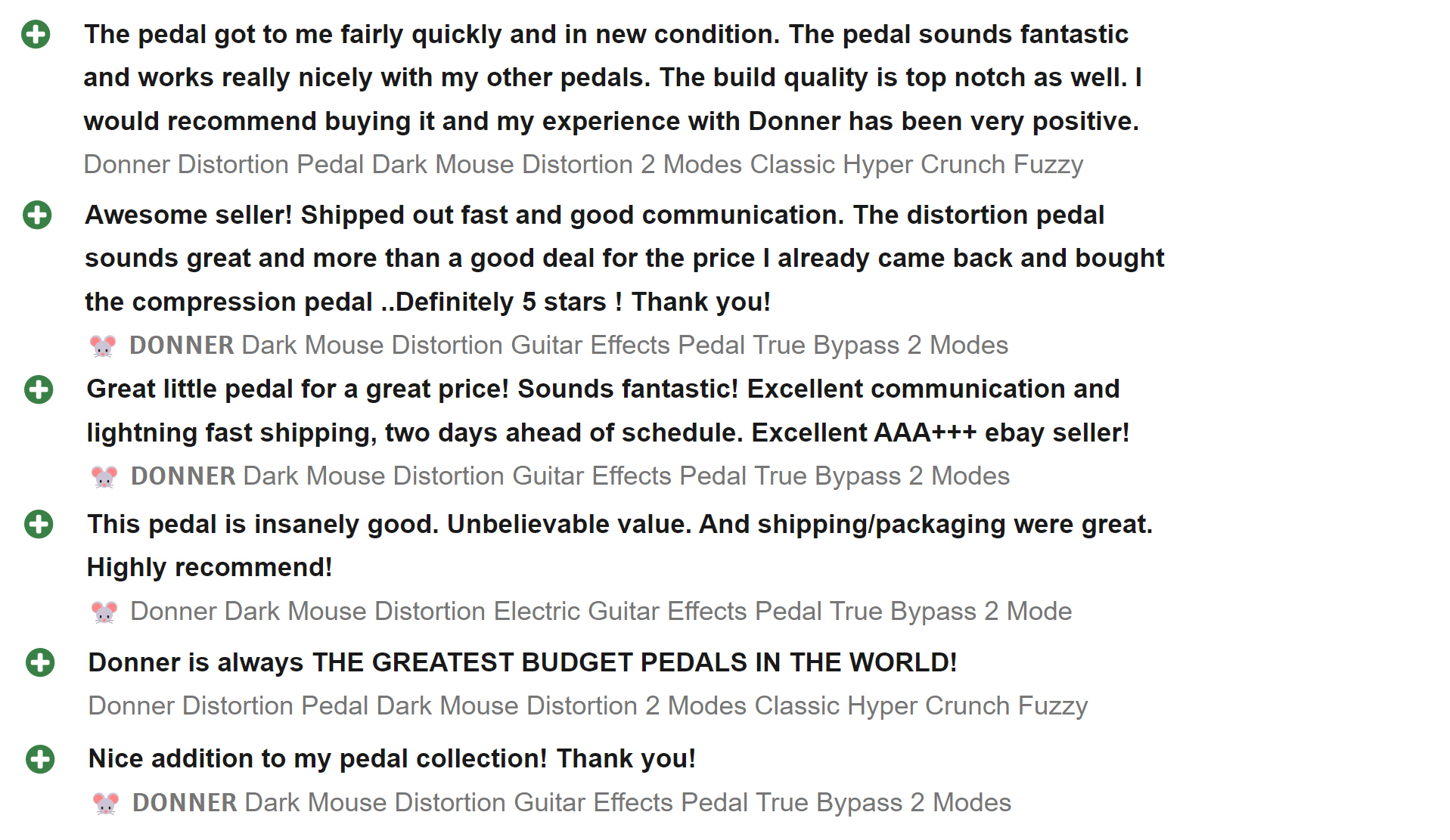Select review text "This pedal is insanely good"

click(x=262, y=524)
